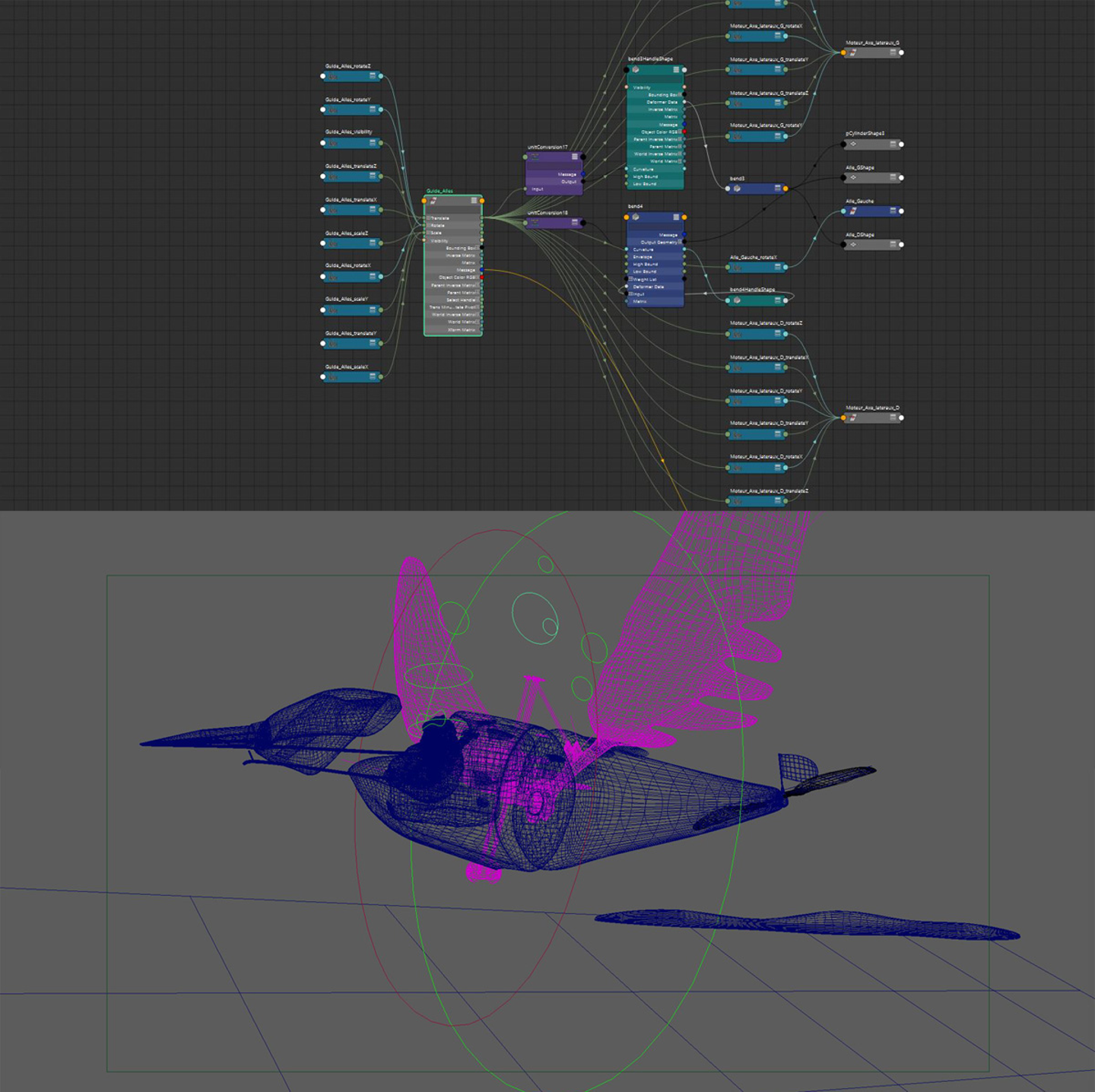1095x1092 pixels.
Task: Click the cube icon on the bend4 node
Action: click(636, 217)
